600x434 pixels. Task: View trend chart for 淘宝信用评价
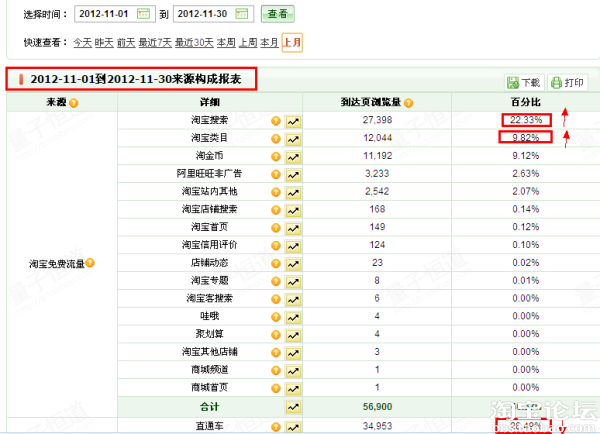(293, 246)
